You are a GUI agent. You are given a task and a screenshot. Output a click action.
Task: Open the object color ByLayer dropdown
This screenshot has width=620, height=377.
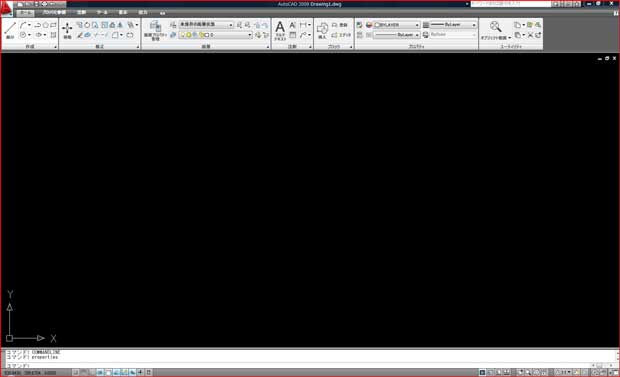click(397, 25)
